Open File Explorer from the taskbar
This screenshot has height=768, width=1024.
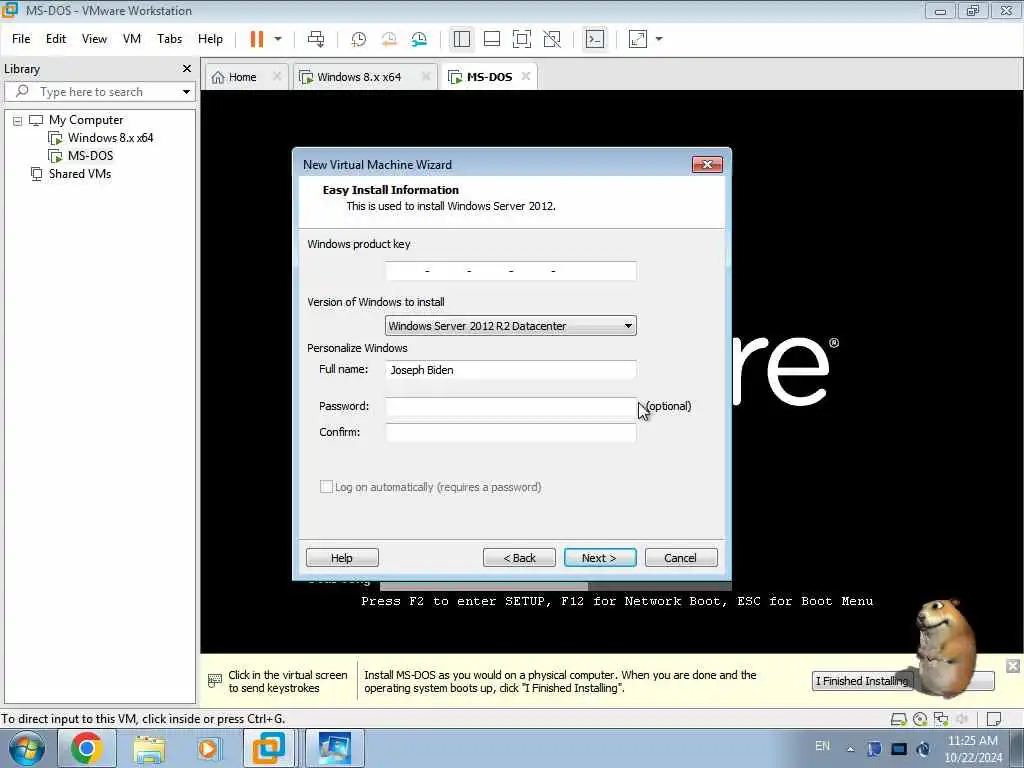click(x=149, y=748)
